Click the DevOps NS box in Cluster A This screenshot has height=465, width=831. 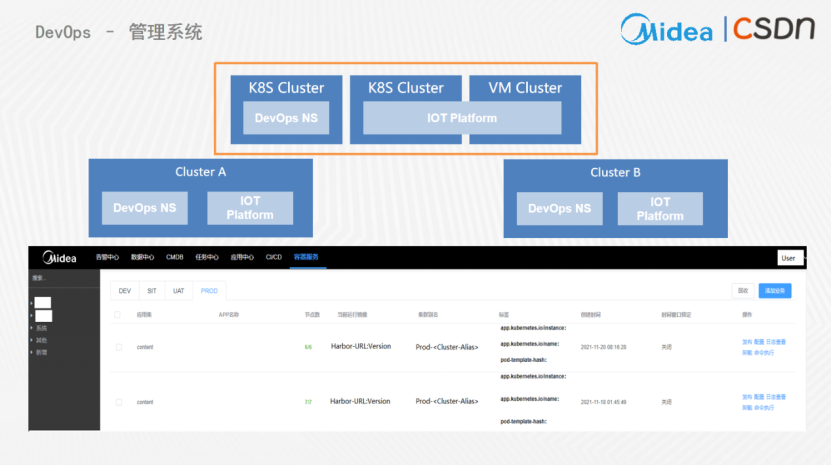pyautogui.click(x=145, y=208)
